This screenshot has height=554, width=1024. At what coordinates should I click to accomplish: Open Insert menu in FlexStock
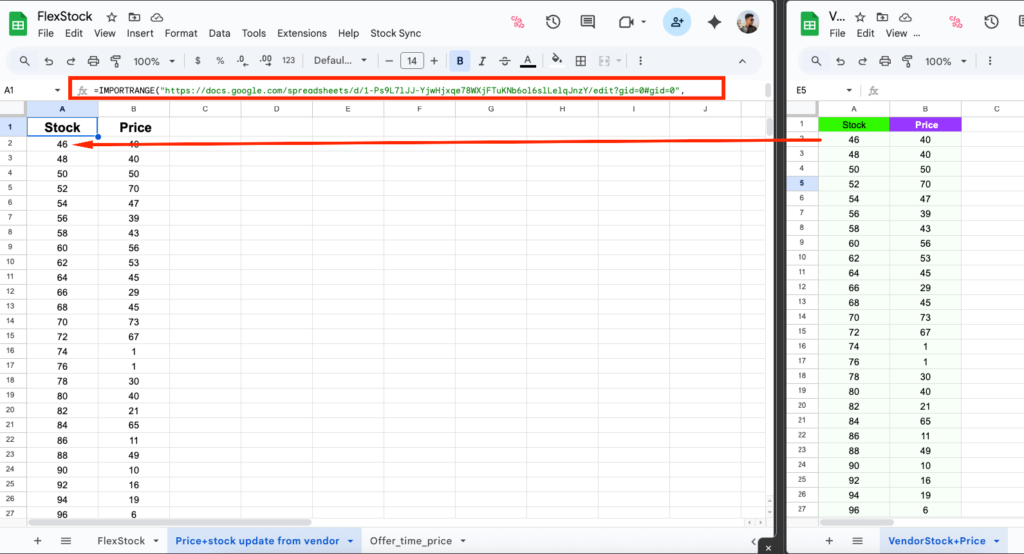point(140,33)
